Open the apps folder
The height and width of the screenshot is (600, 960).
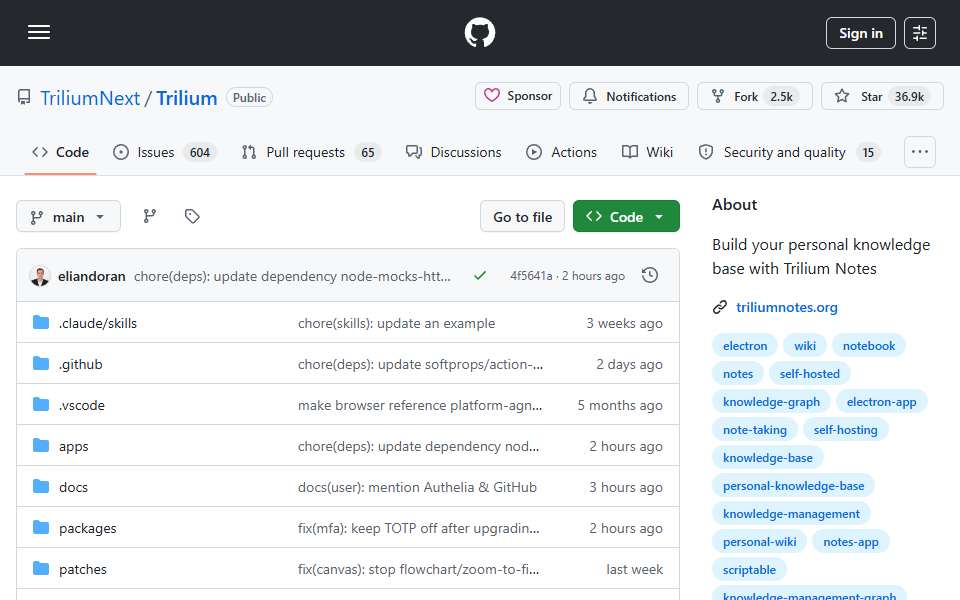tap(73, 446)
